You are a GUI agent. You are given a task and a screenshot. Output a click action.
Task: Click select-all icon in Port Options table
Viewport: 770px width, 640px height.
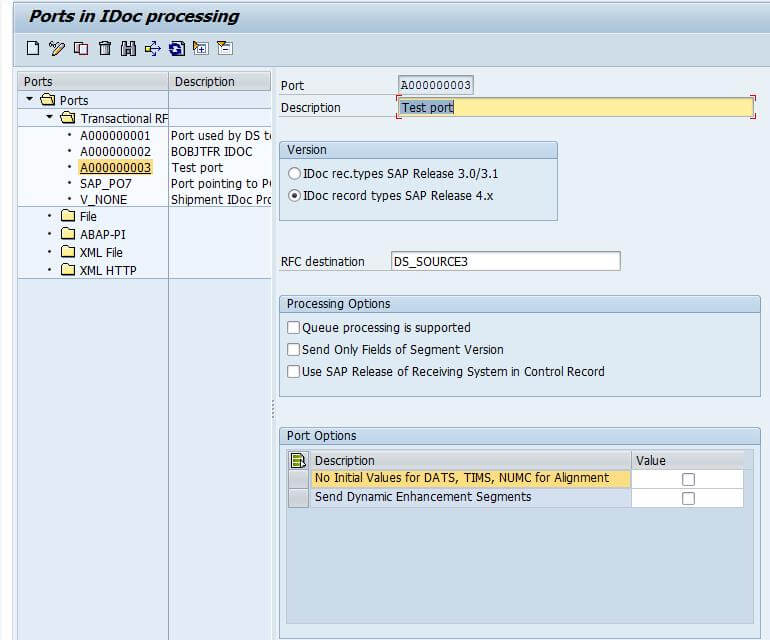point(297,461)
